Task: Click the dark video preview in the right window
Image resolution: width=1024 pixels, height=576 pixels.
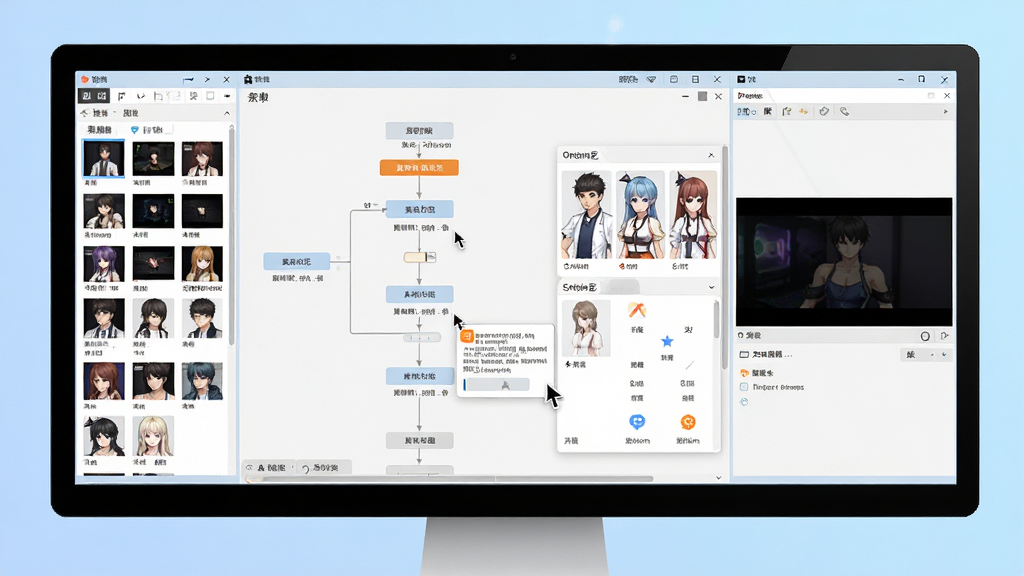Action: (844, 262)
